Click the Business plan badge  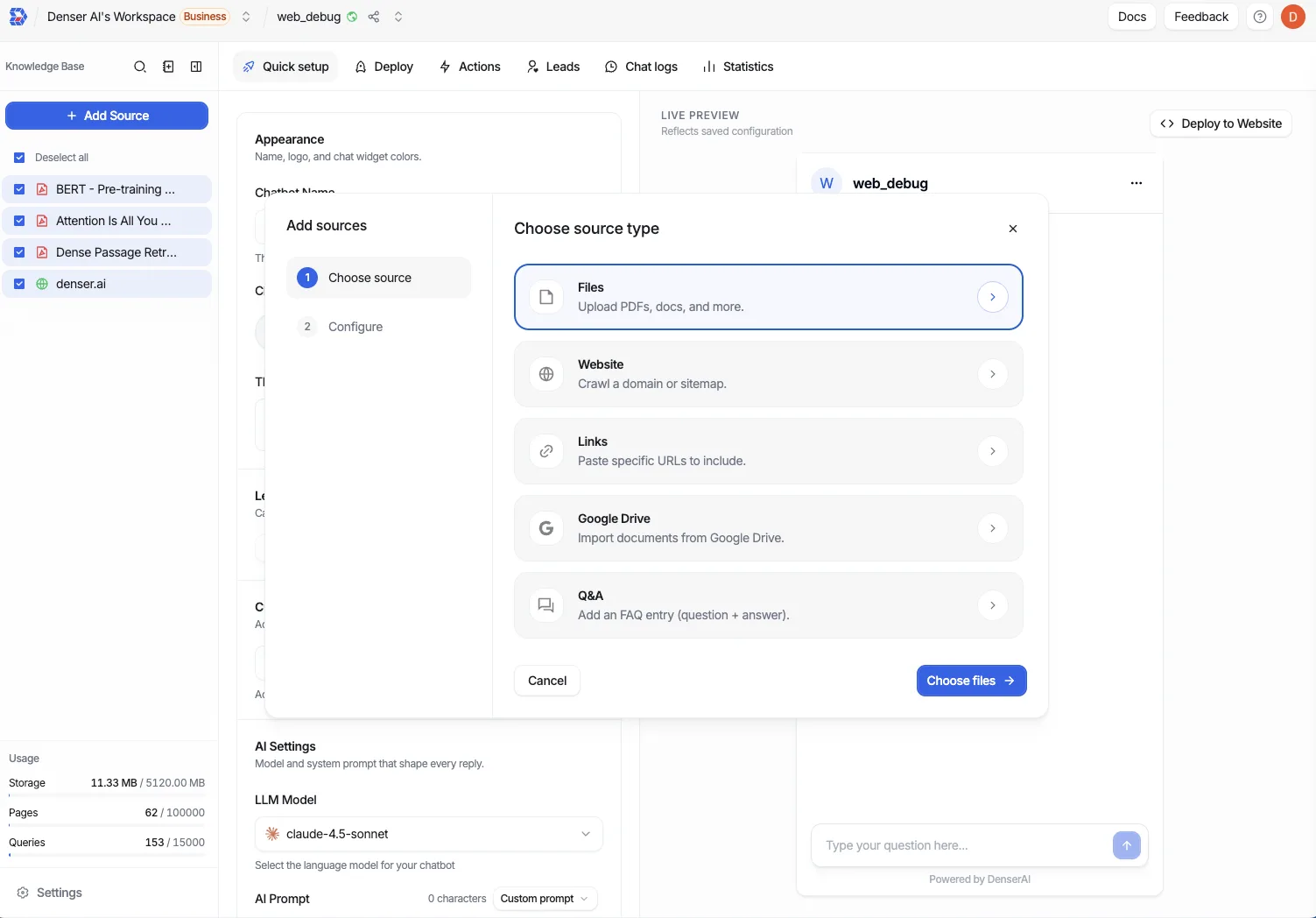click(205, 17)
